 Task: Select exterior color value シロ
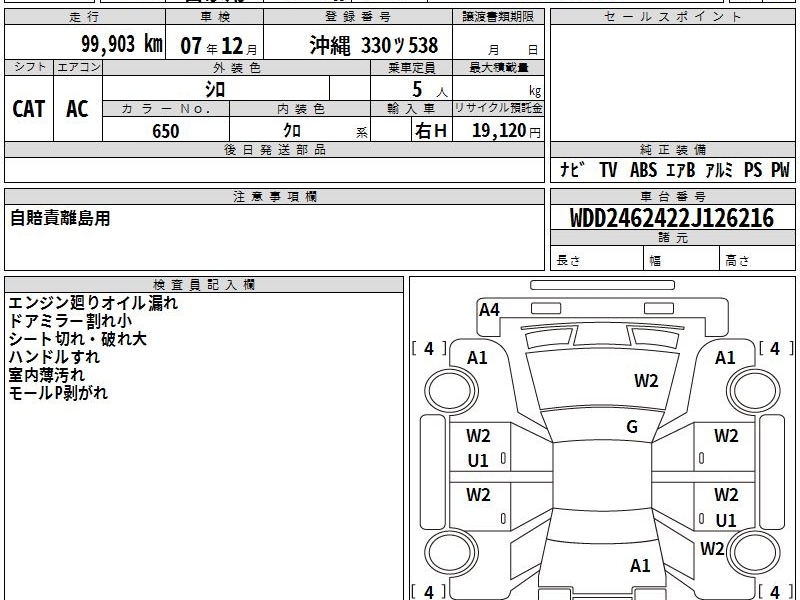215,90
